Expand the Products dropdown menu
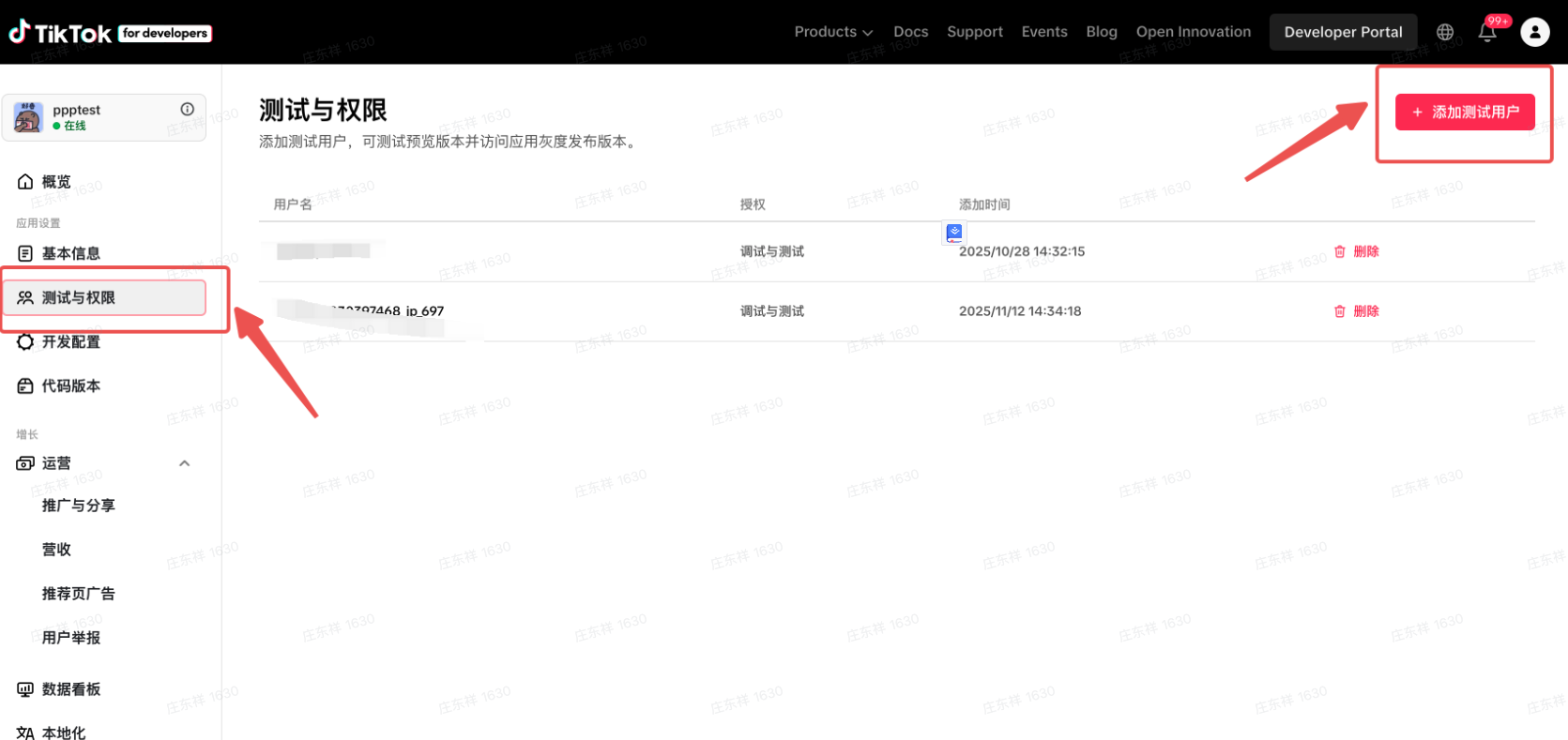1568x740 pixels. pos(832,32)
